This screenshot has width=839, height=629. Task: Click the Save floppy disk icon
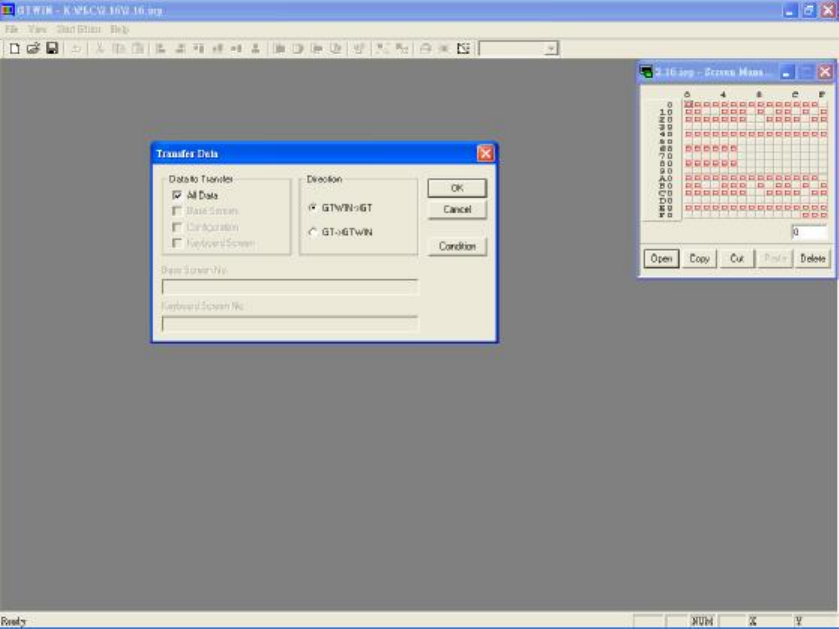pos(52,49)
